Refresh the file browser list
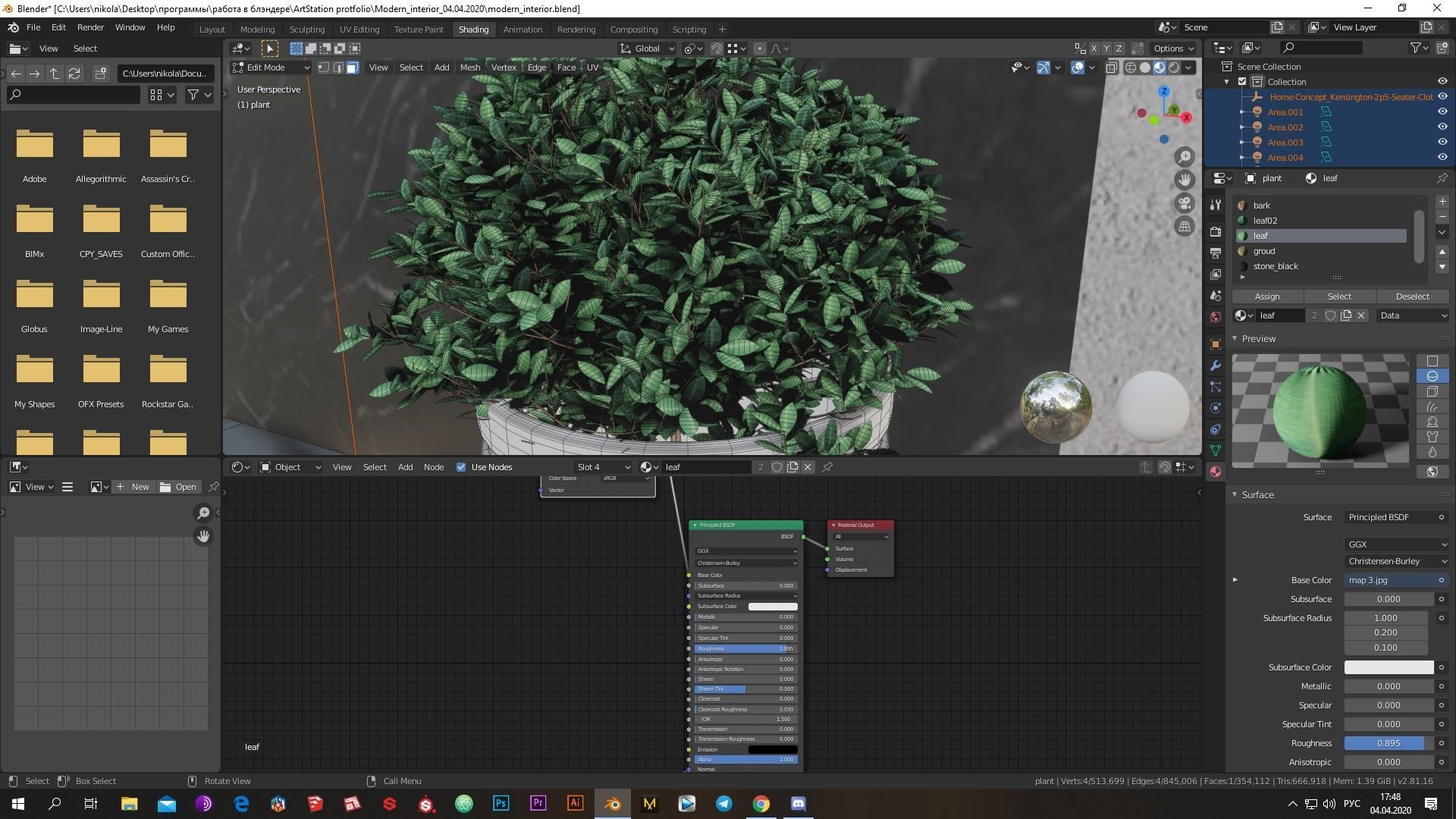1456x819 pixels. [x=74, y=74]
